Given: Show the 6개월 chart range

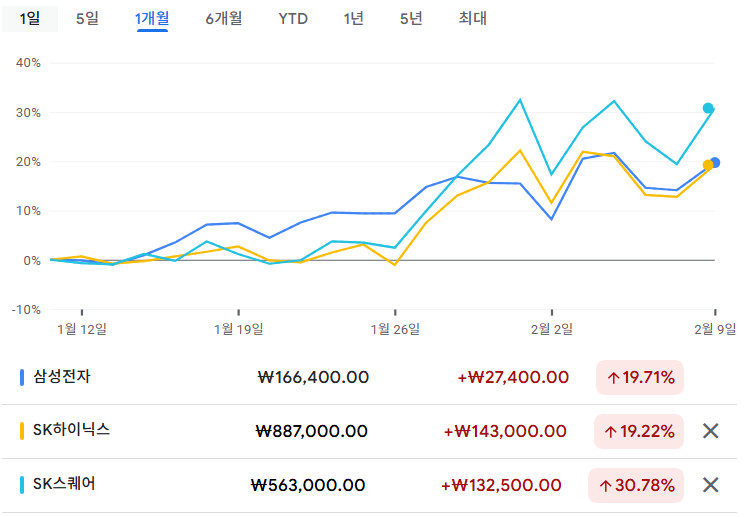Looking at the screenshot, I should (223, 18).
